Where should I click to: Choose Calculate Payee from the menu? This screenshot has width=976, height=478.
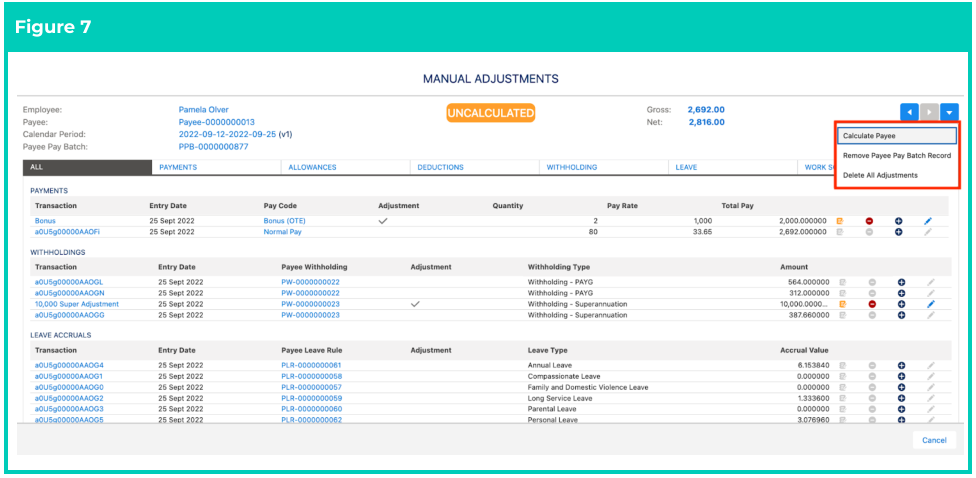[897, 136]
